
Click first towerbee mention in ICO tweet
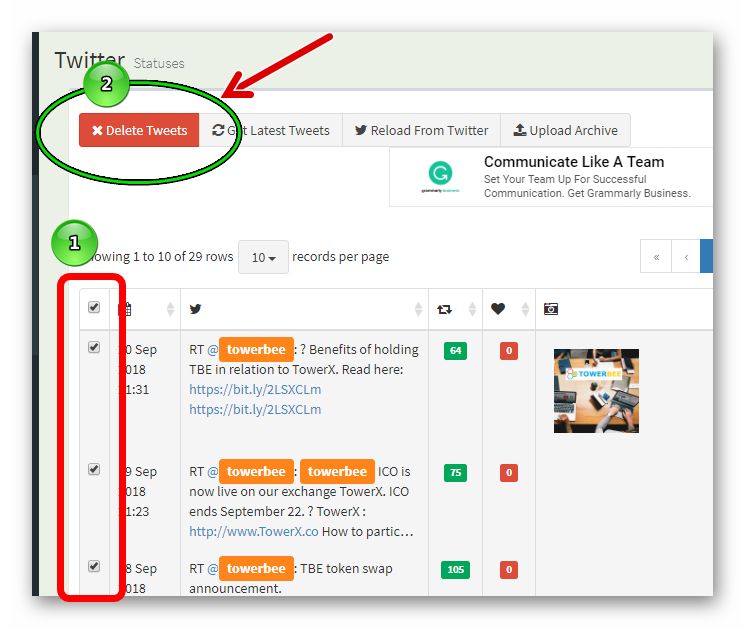pyautogui.click(x=256, y=472)
